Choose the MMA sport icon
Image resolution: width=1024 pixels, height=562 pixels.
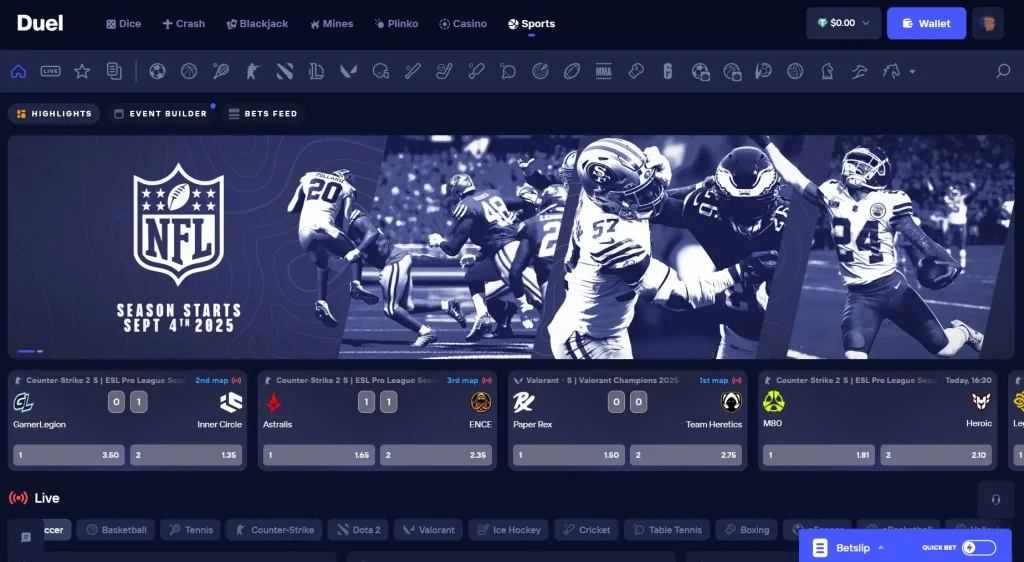(603, 71)
